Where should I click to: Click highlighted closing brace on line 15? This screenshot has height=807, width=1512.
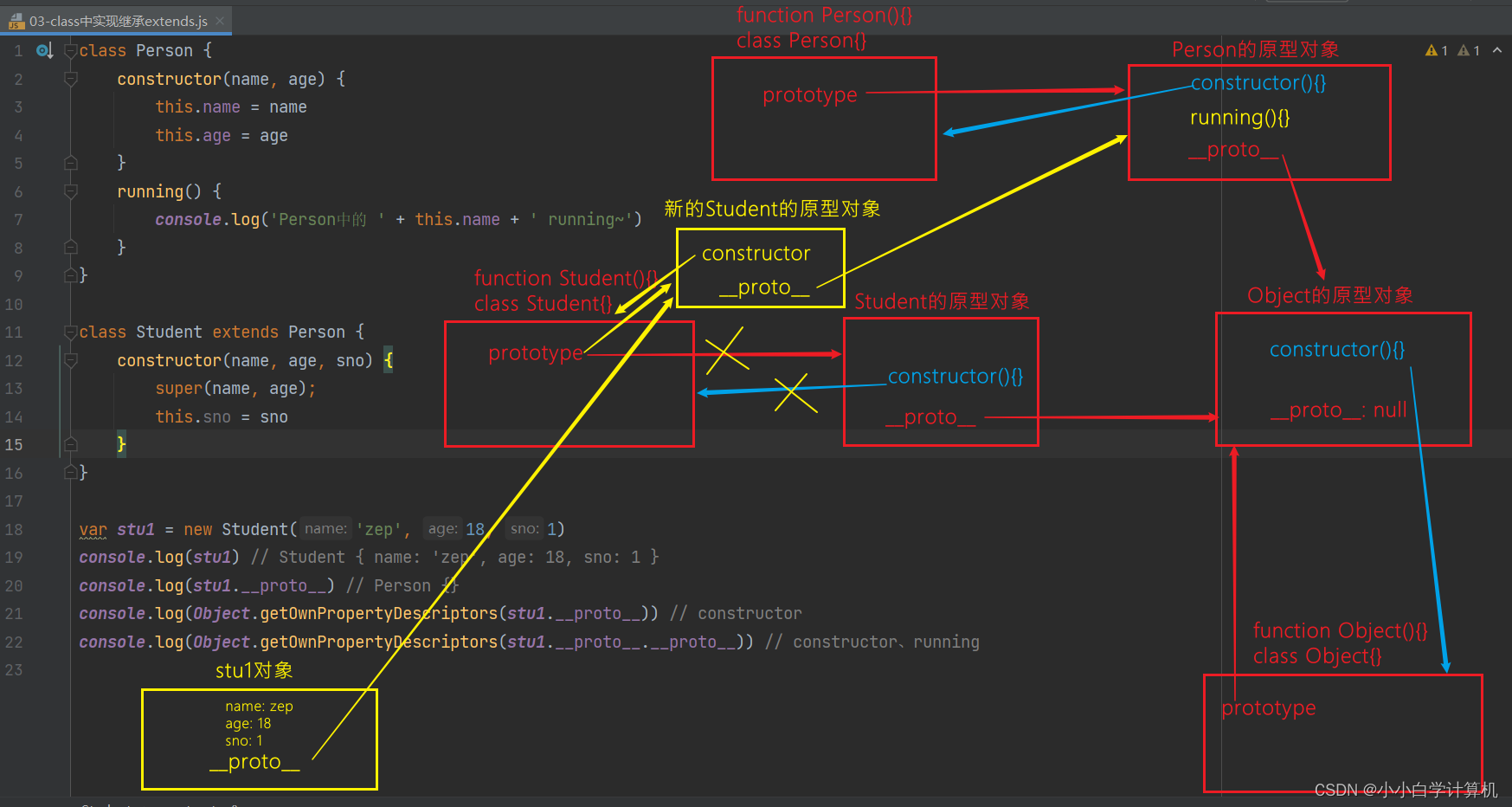pyautogui.click(x=121, y=444)
